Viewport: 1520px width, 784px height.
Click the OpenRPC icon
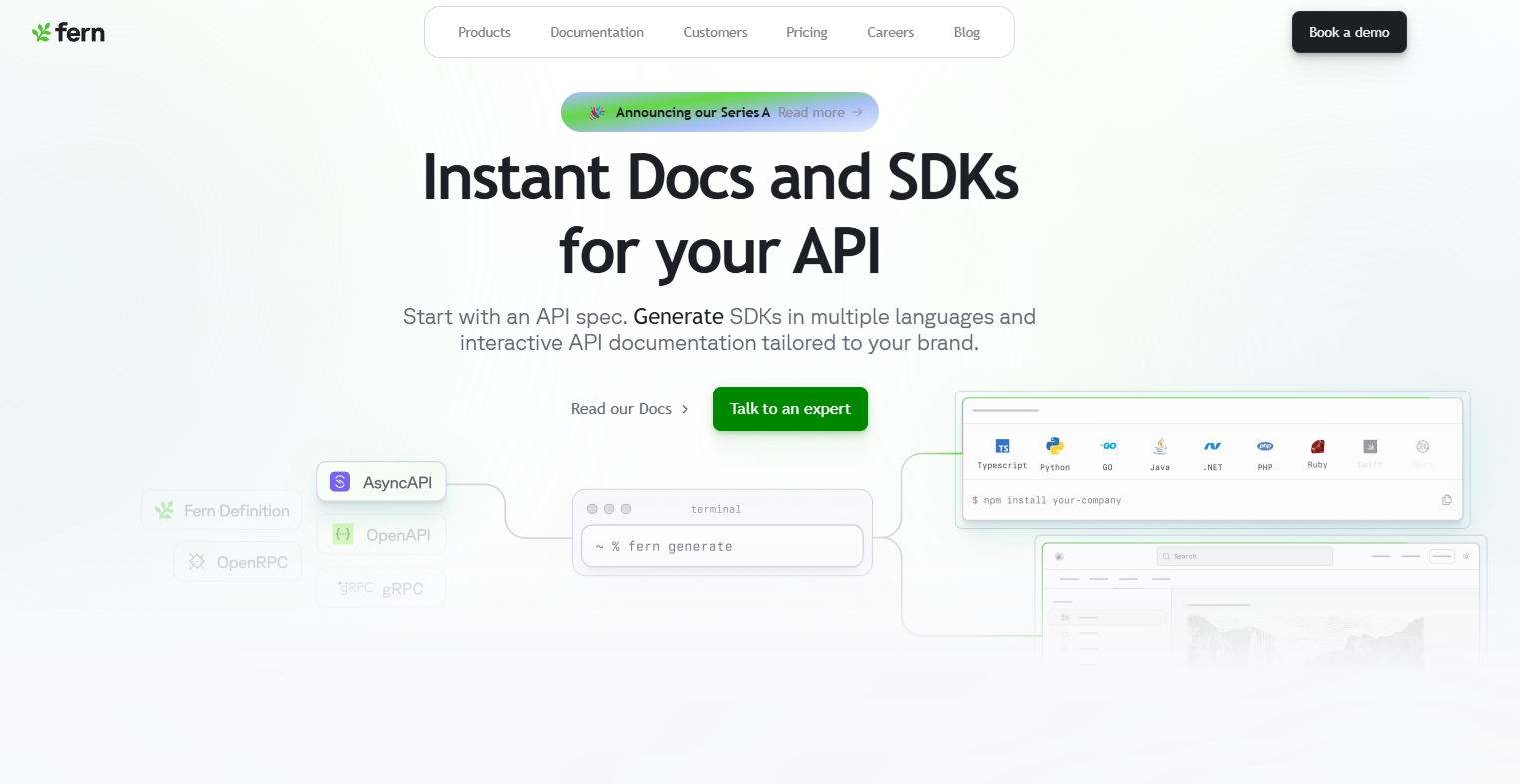coord(197,562)
